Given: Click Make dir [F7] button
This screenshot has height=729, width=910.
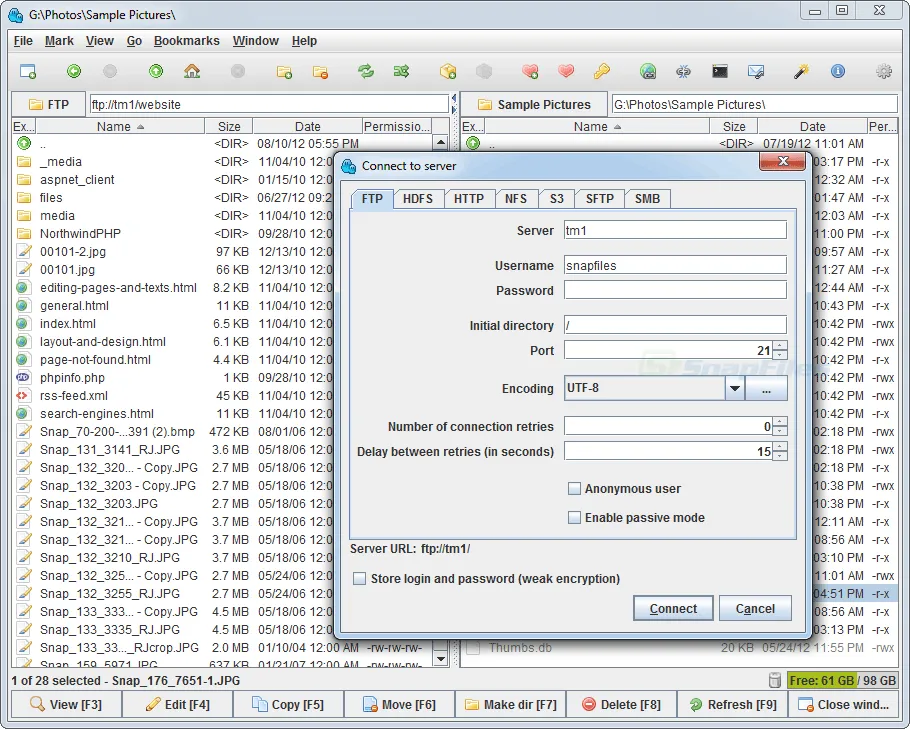Looking at the screenshot, I should point(511,705).
